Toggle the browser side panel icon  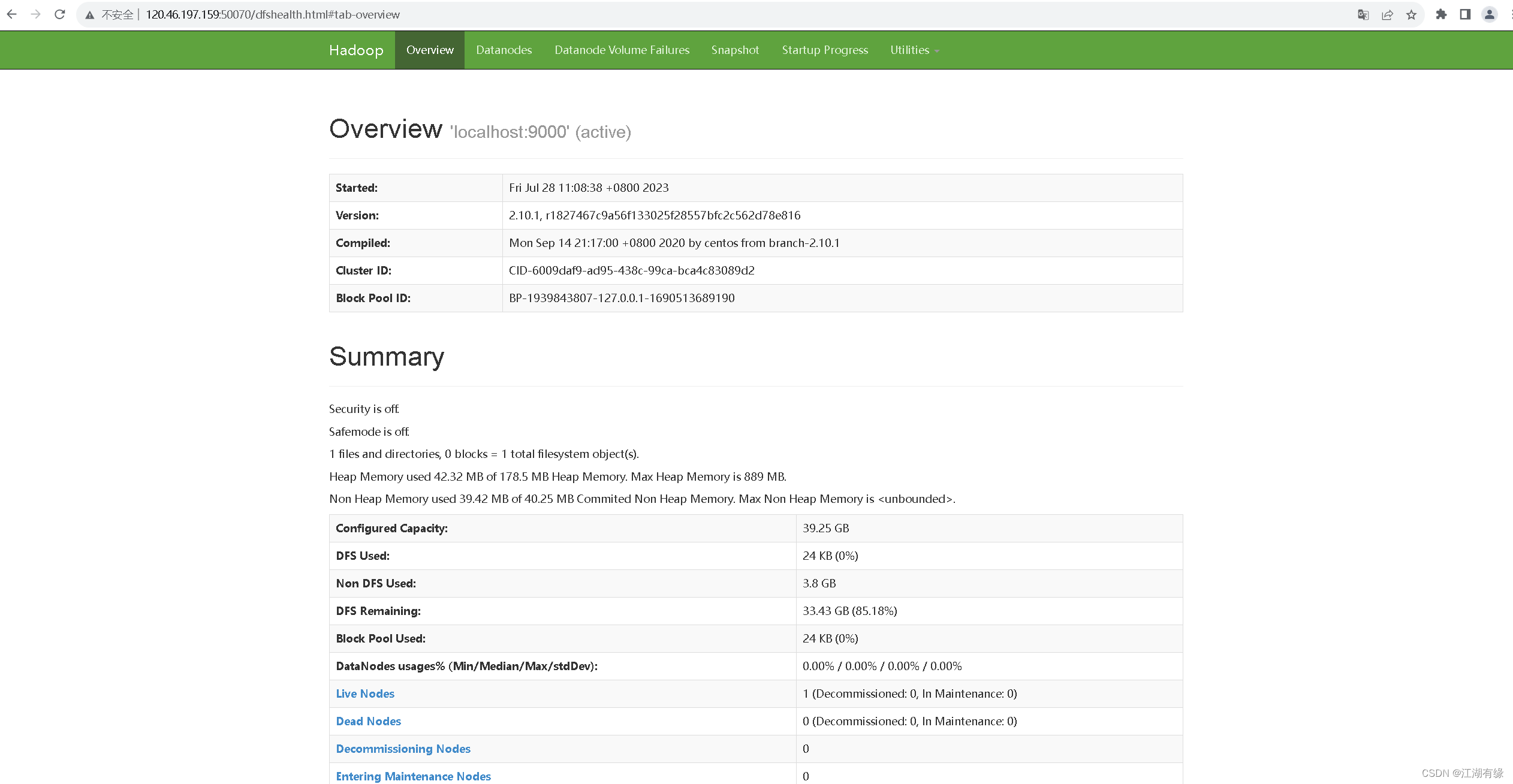coord(1465,14)
